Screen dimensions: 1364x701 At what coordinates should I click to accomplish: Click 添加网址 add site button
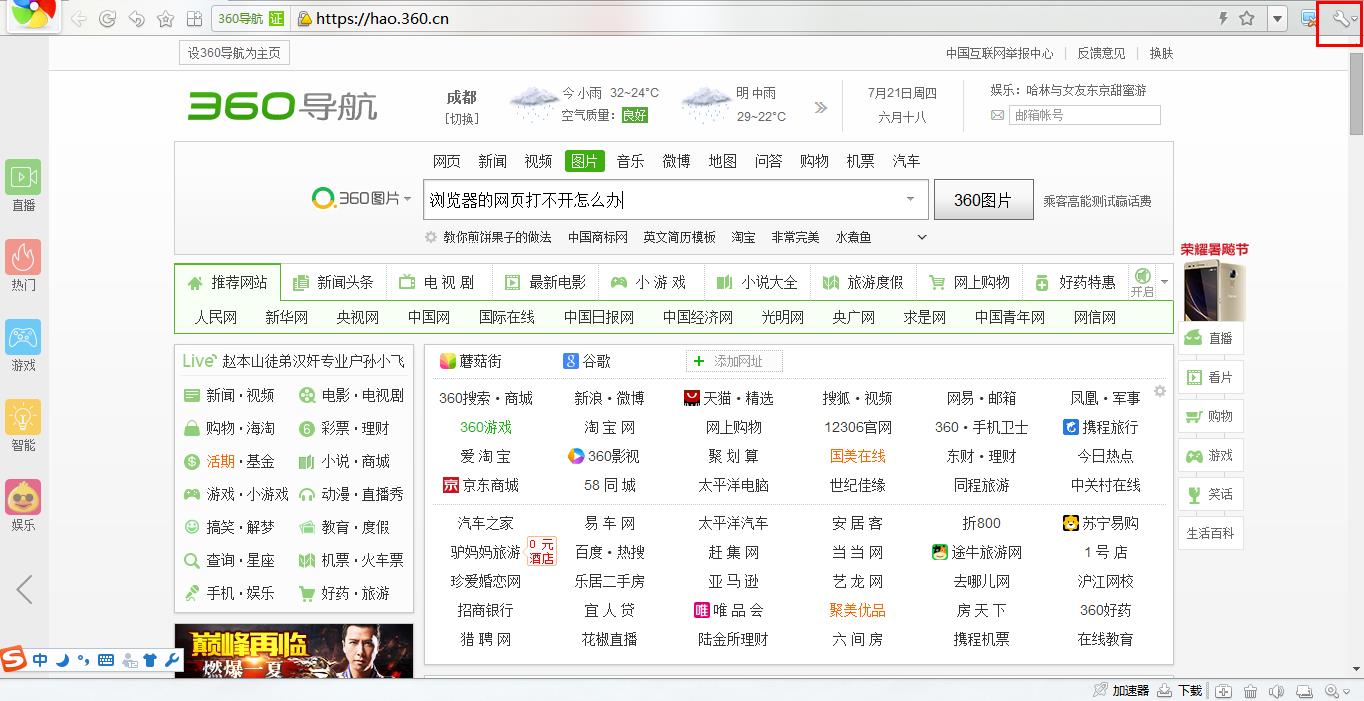click(734, 361)
